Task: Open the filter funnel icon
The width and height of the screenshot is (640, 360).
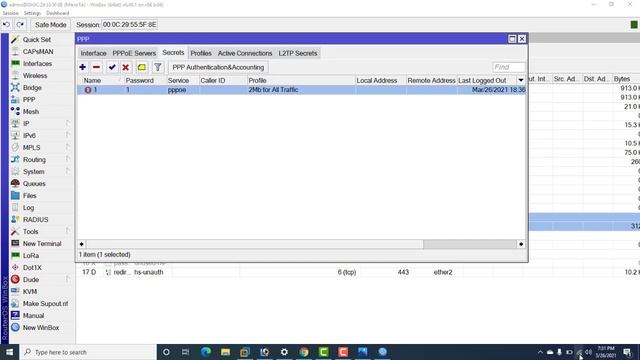Action: click(x=158, y=67)
